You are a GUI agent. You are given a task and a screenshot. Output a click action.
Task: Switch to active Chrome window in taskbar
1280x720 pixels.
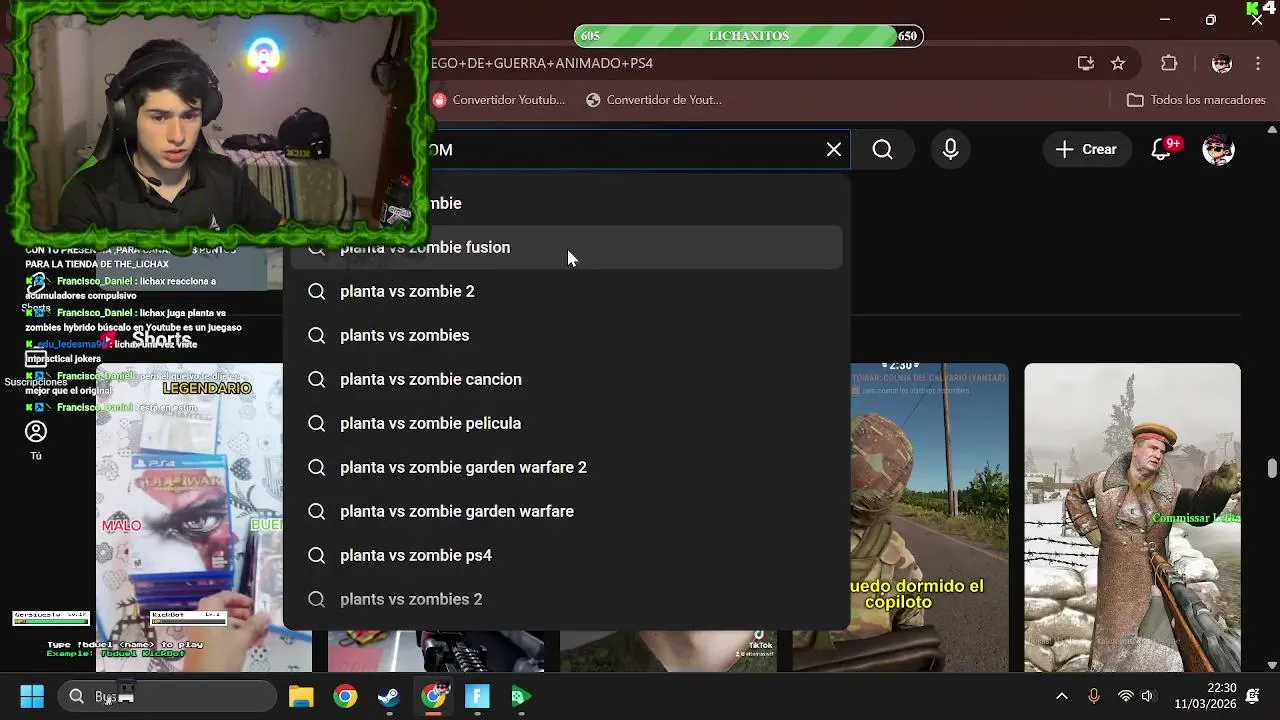[433, 696]
